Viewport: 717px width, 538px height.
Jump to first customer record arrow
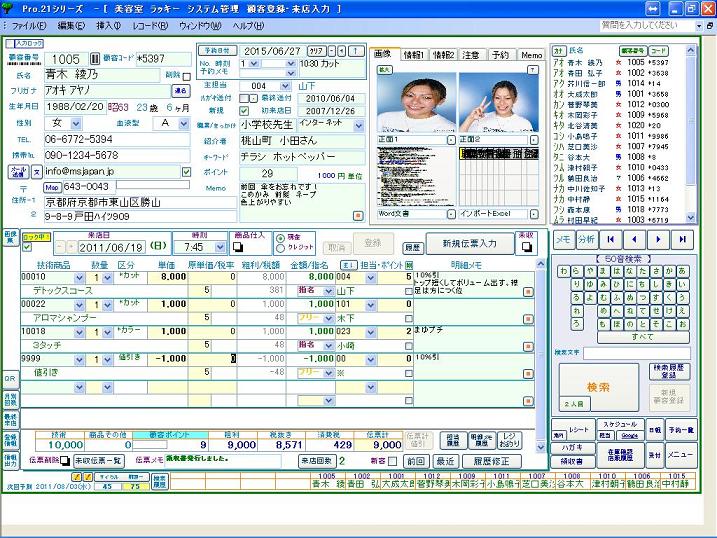click(610, 239)
